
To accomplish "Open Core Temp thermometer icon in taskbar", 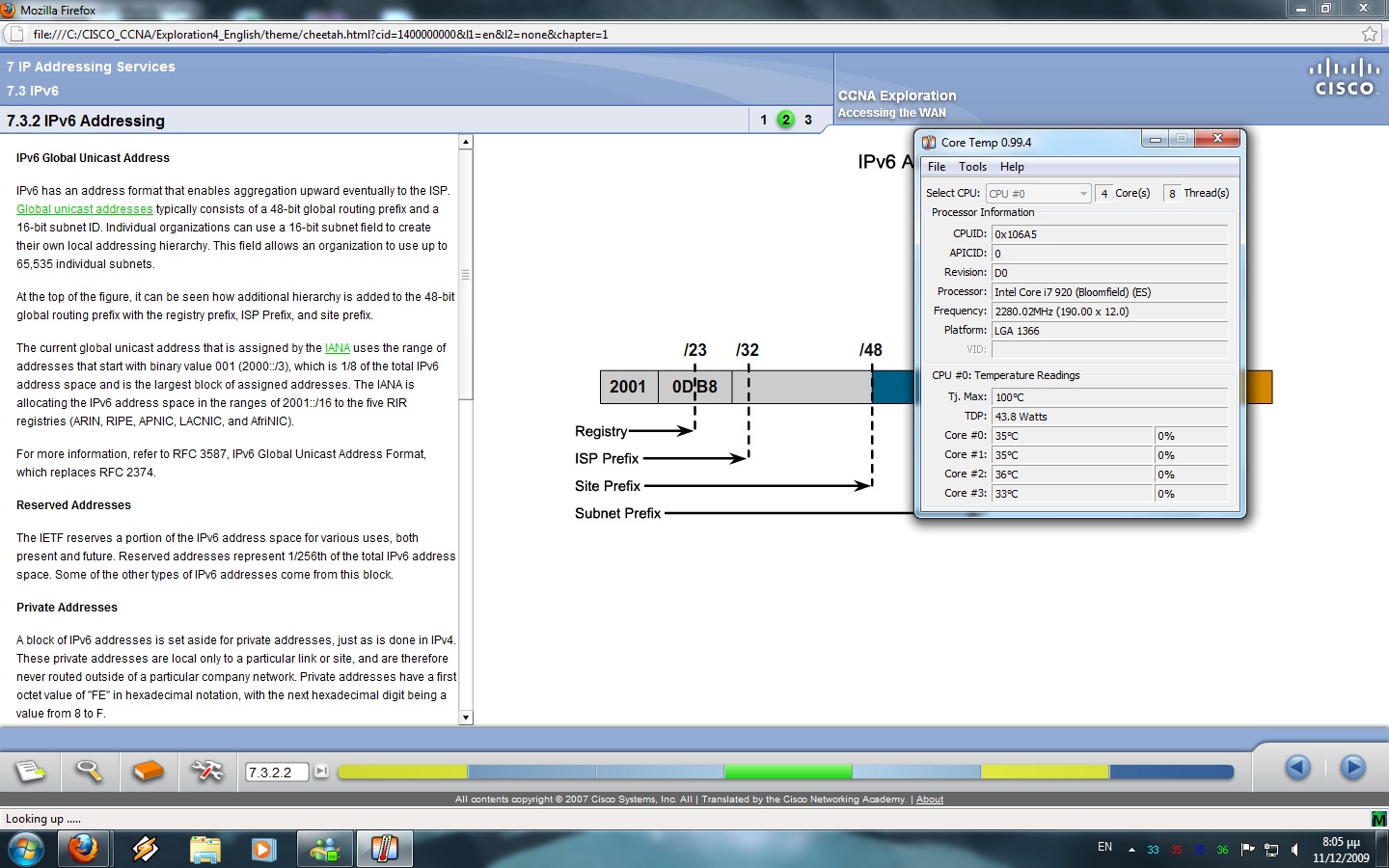I will [x=384, y=850].
